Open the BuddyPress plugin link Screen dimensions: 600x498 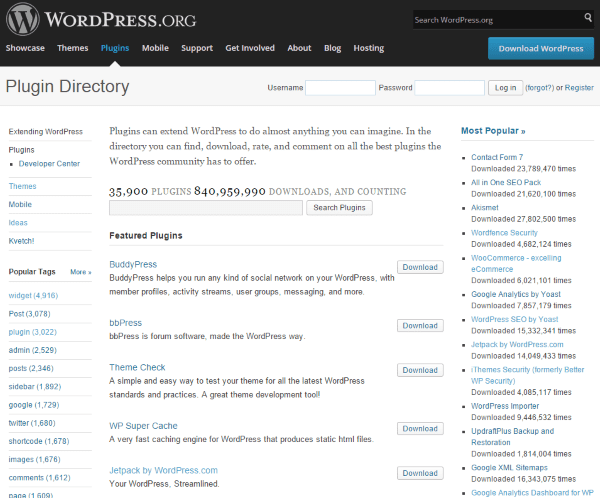click(133, 265)
